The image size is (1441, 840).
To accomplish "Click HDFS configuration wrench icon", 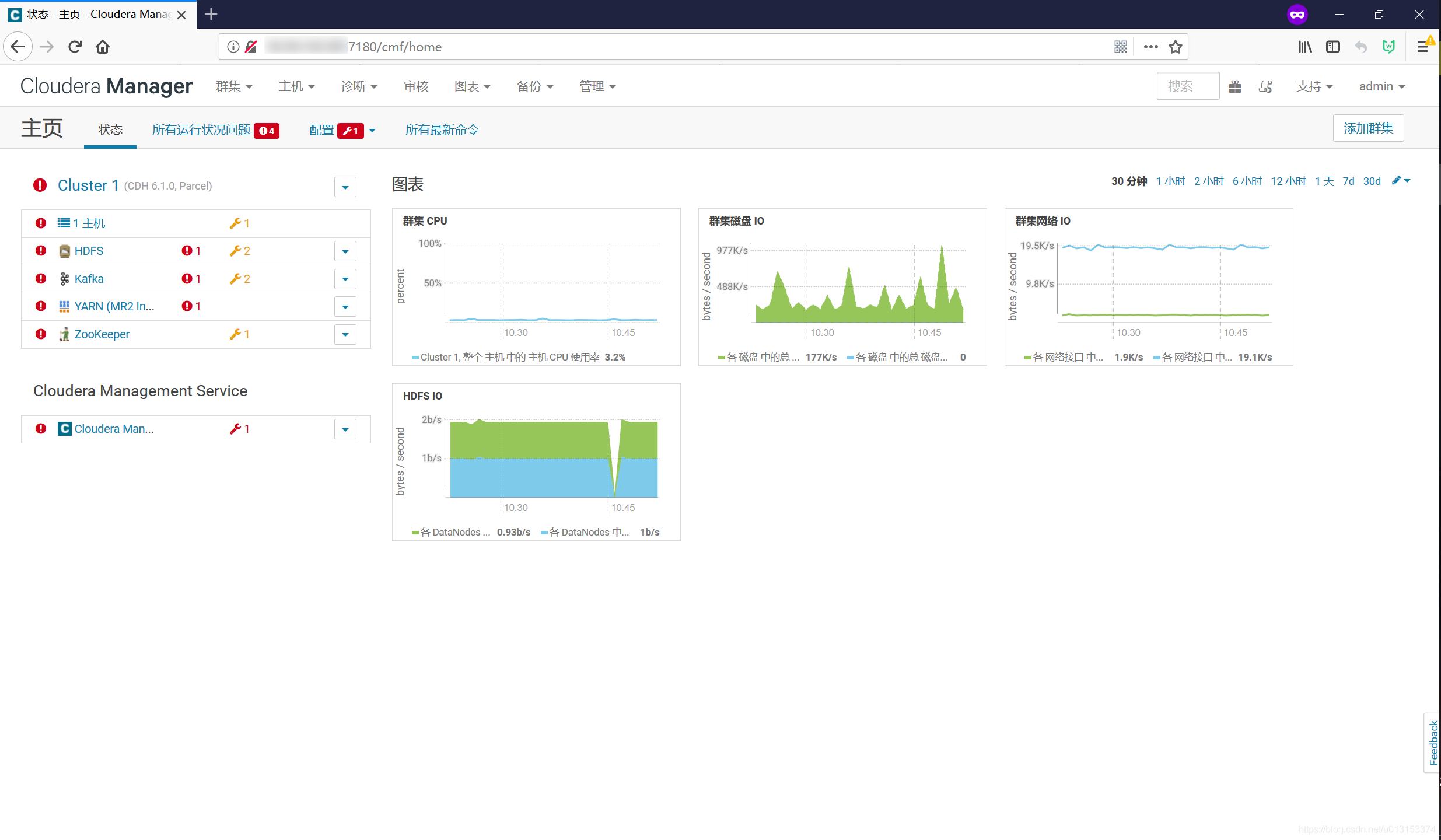I will point(235,251).
